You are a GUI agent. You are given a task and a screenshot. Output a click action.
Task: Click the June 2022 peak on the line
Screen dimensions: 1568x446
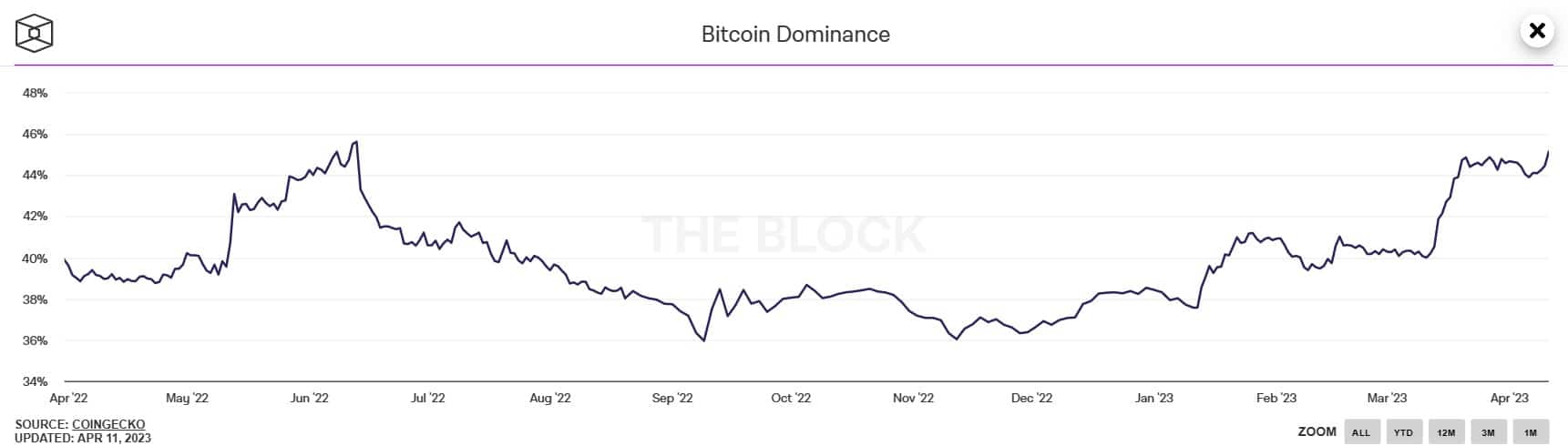(x=355, y=142)
